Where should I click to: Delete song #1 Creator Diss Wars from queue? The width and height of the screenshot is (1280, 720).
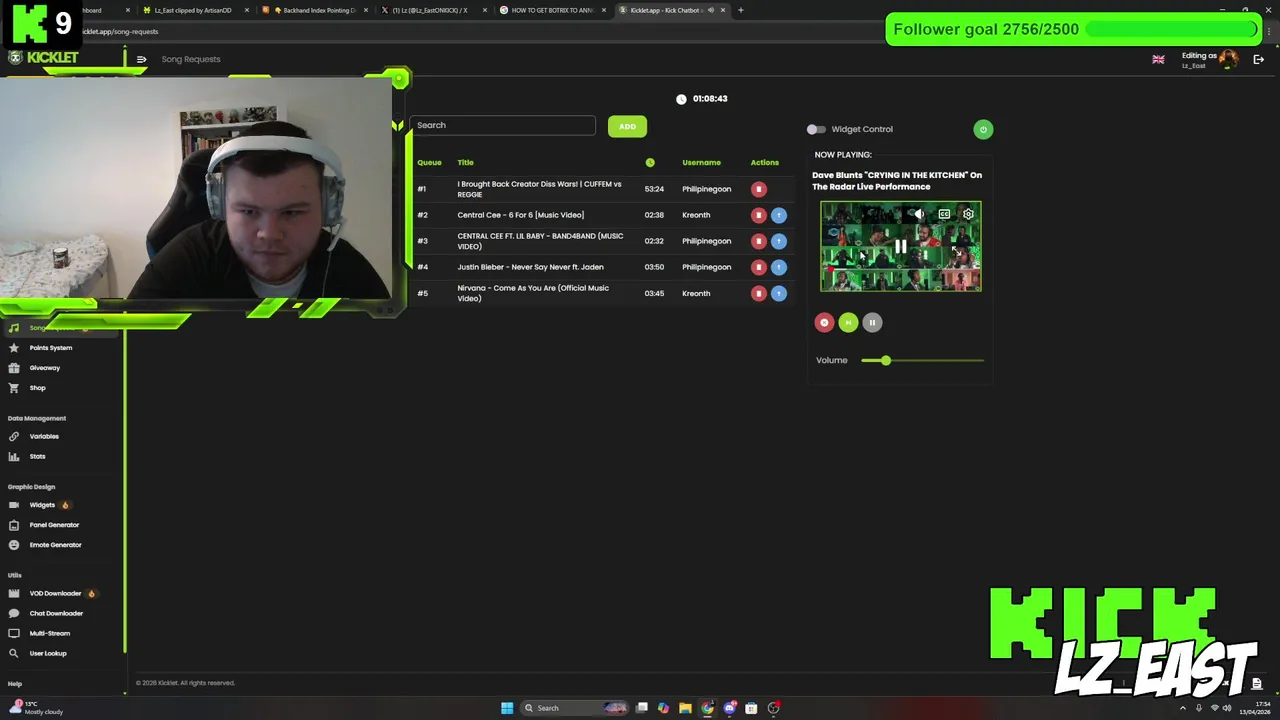[x=759, y=189]
